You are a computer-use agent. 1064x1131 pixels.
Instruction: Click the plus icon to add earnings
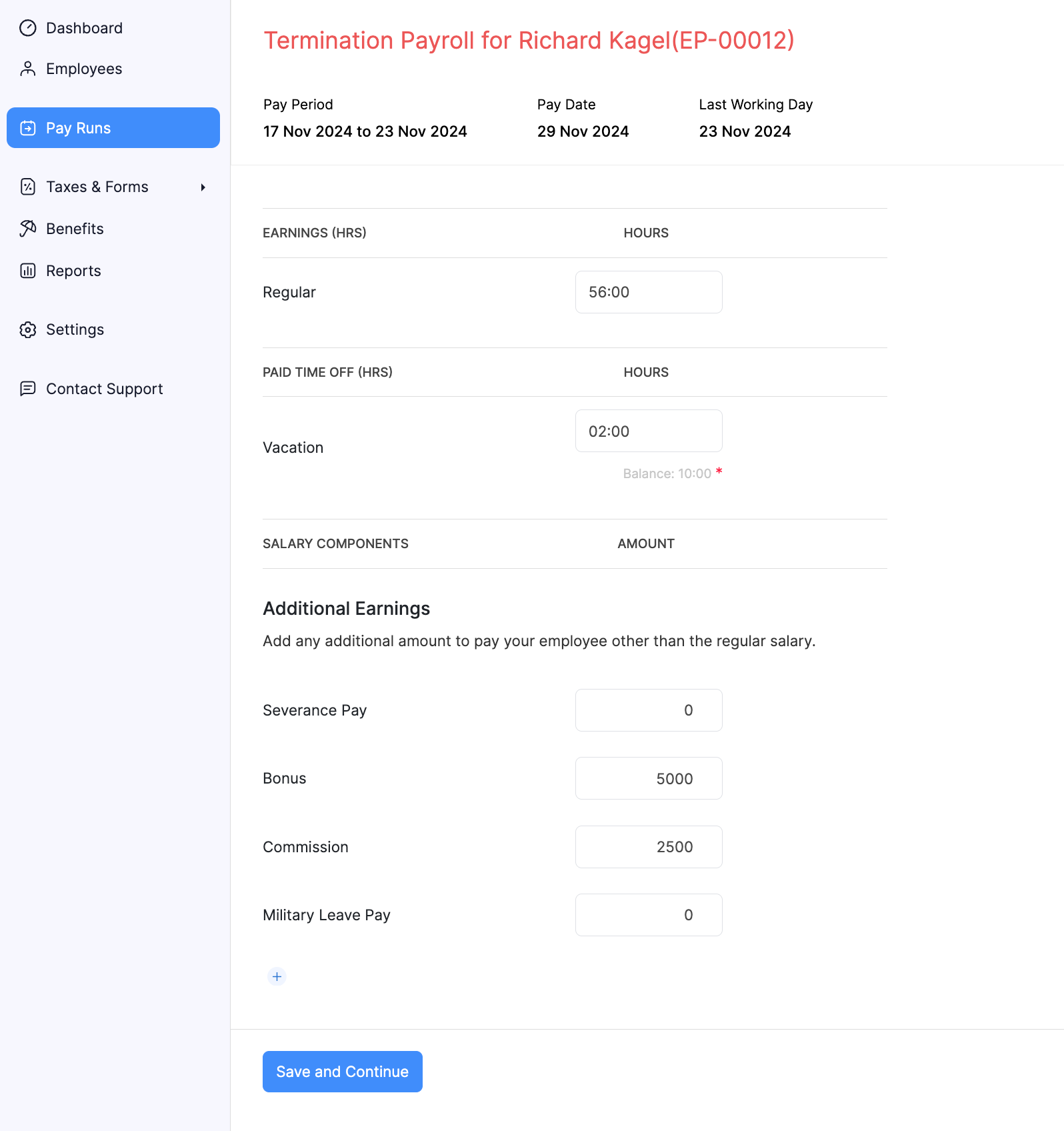[x=276, y=976]
